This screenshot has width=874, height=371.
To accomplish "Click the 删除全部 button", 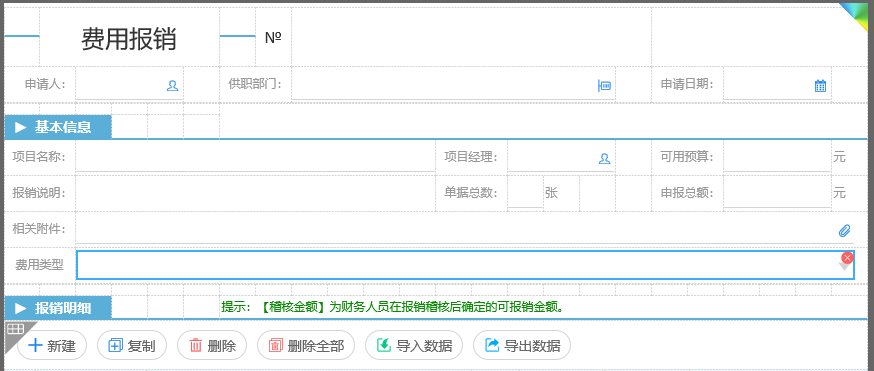I will 305,345.
